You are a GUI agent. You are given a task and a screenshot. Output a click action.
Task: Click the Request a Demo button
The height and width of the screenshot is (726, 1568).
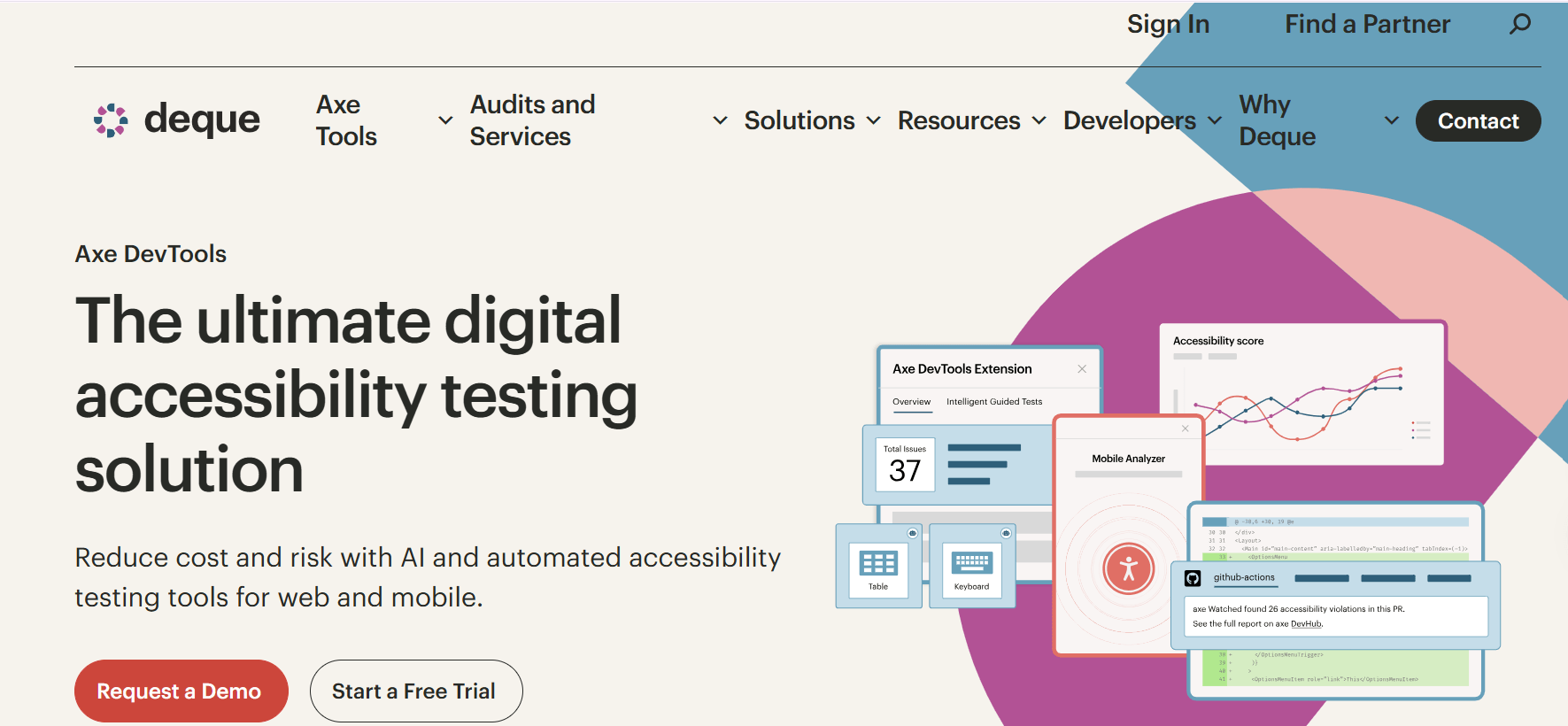[182, 691]
